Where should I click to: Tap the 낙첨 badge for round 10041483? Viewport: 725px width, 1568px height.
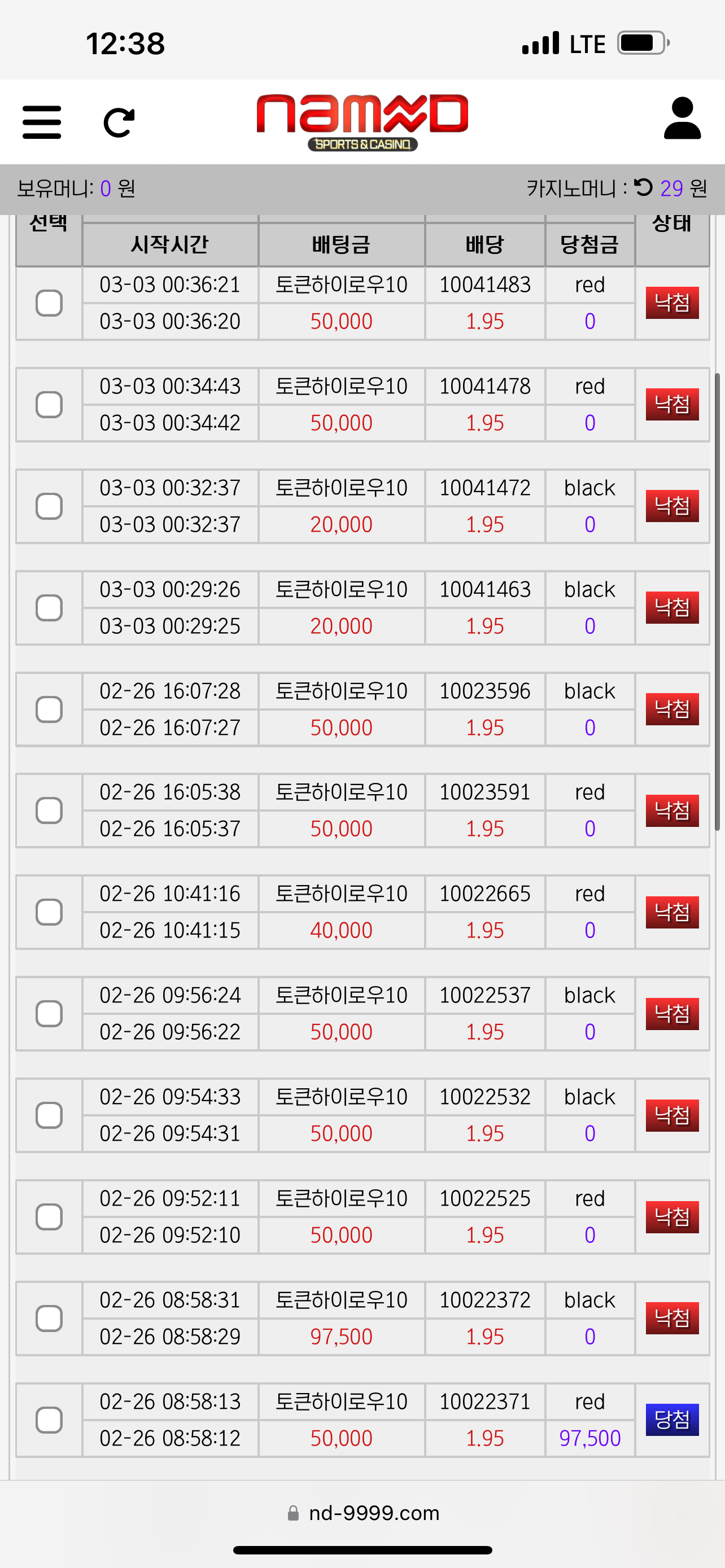point(672,303)
